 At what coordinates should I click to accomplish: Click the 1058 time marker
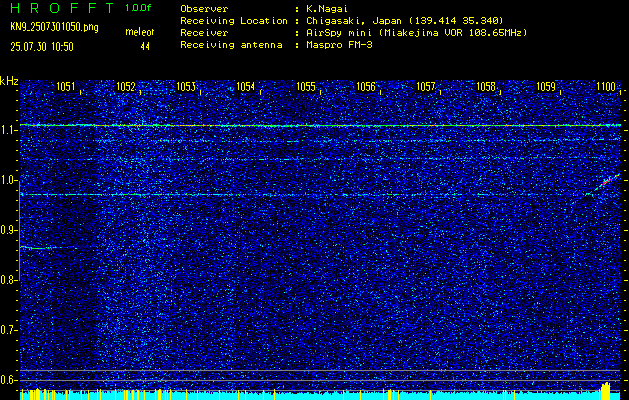486,86
